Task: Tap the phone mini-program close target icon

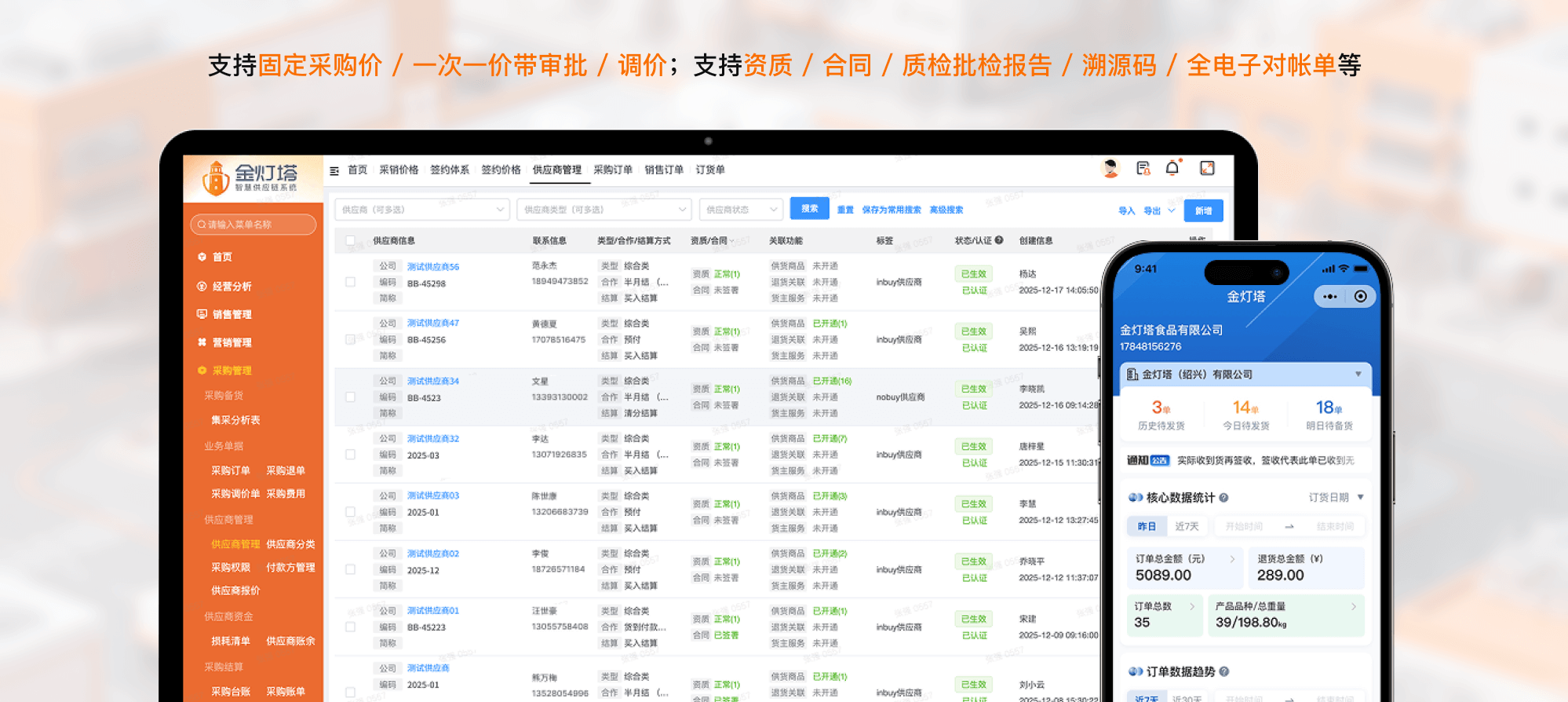Action: 1361,297
